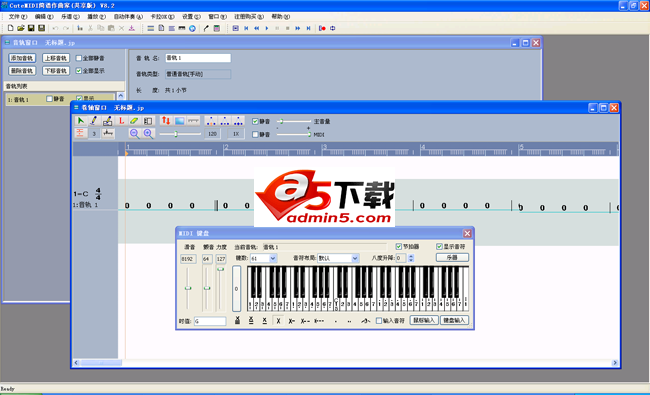Click the zoom in magnifier icon
This screenshot has width=650, height=395.
(148, 133)
